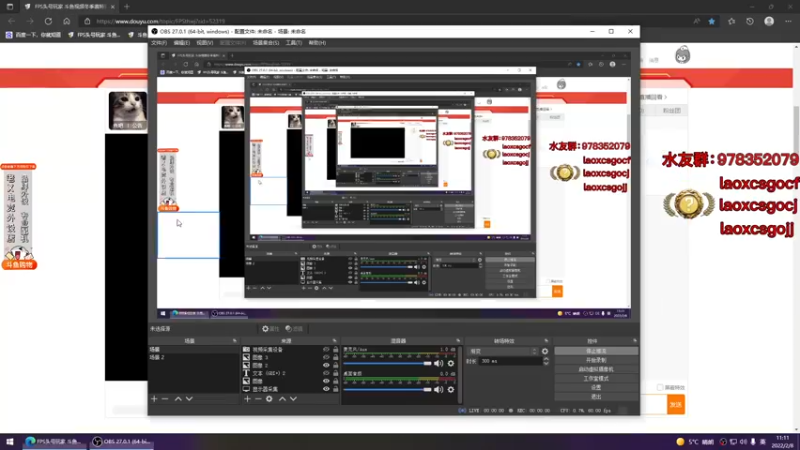Enable 工作室模式 in OBS controls
The width and height of the screenshot is (800, 450).
coord(596,379)
